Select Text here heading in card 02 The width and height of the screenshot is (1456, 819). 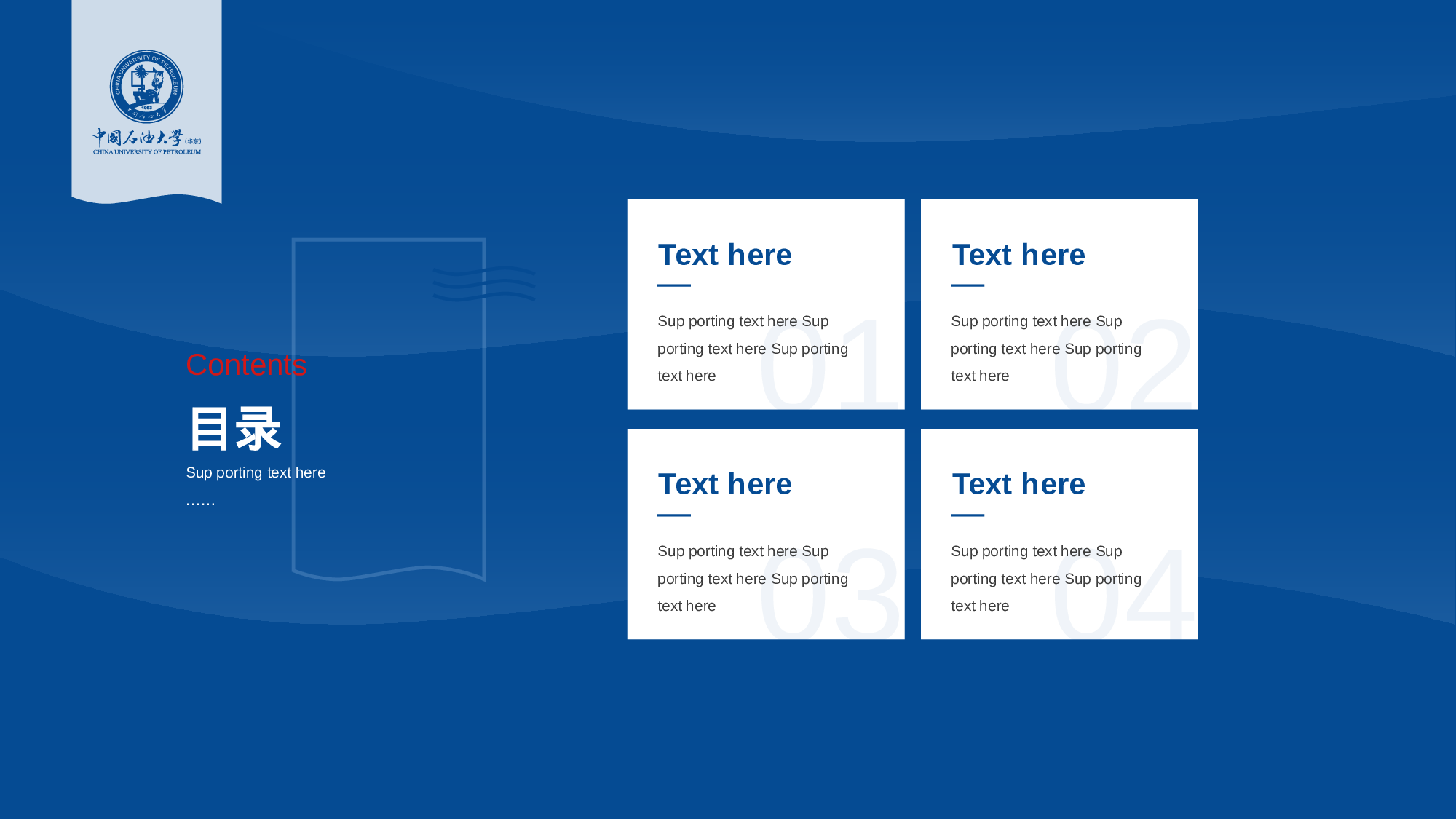click(1018, 255)
